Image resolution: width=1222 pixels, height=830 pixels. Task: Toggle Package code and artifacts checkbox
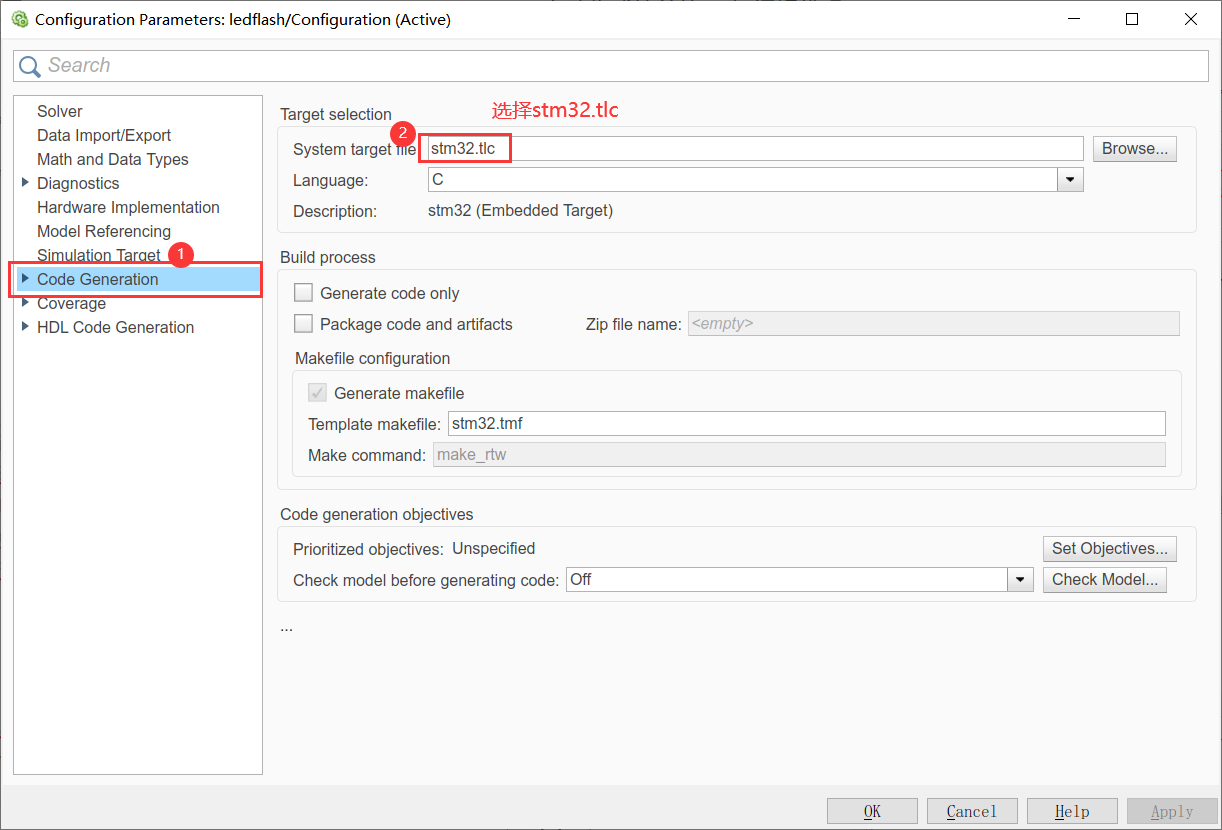303,324
